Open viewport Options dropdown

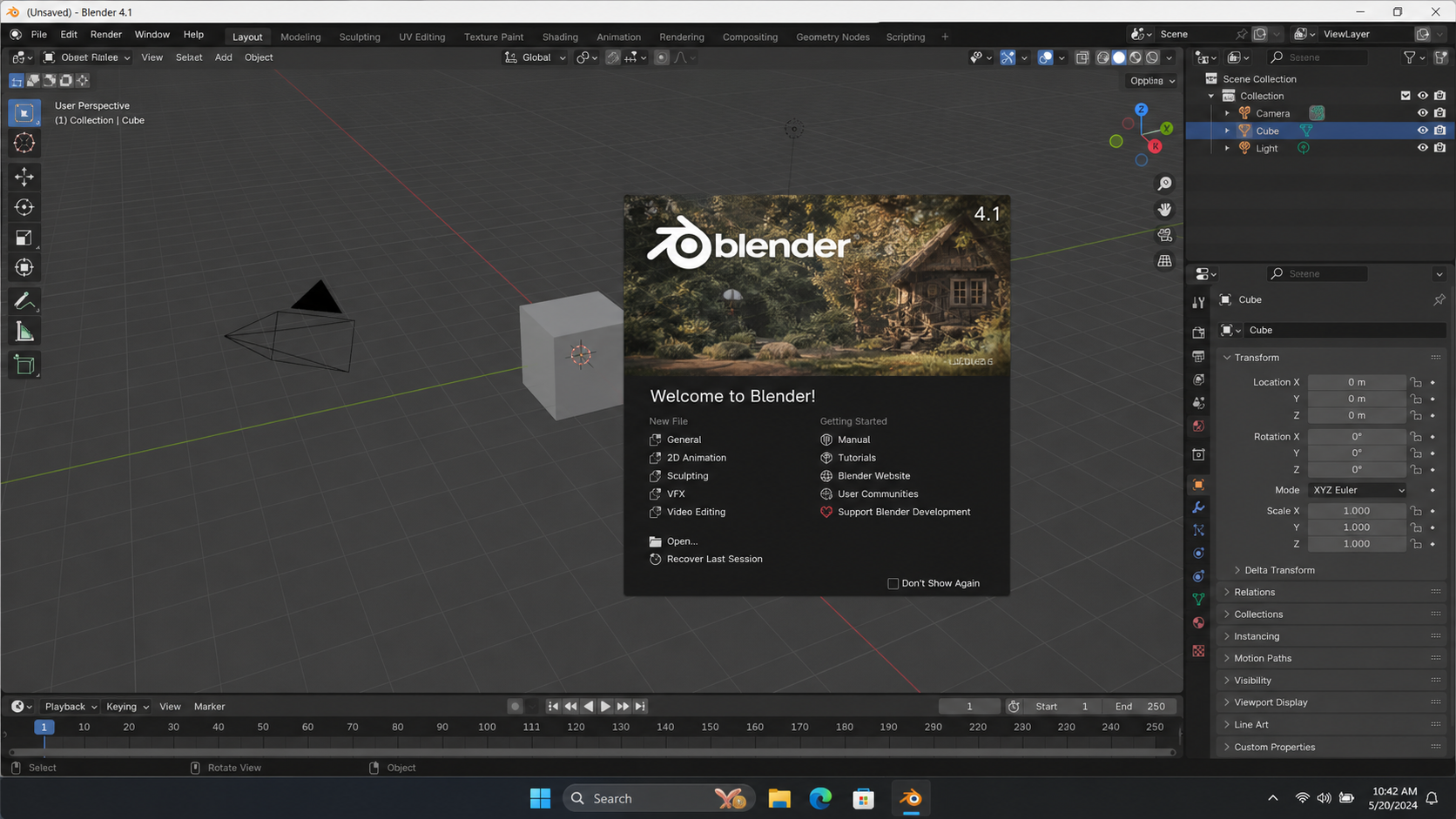(x=1152, y=81)
